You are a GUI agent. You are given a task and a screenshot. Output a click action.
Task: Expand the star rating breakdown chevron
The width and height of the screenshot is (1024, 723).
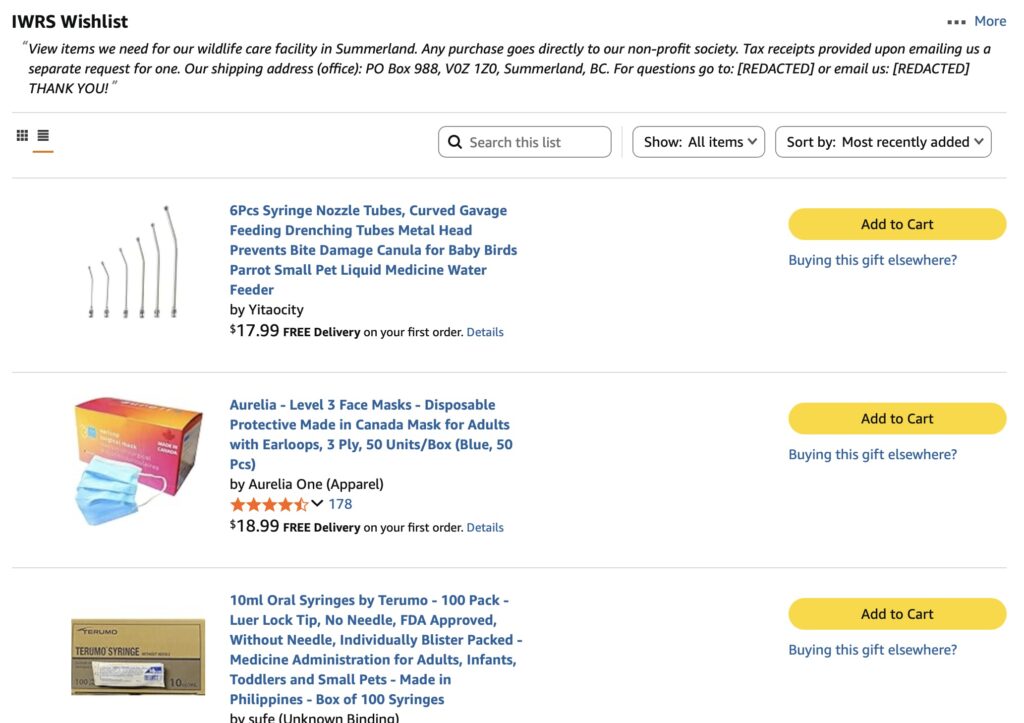pyautogui.click(x=318, y=504)
